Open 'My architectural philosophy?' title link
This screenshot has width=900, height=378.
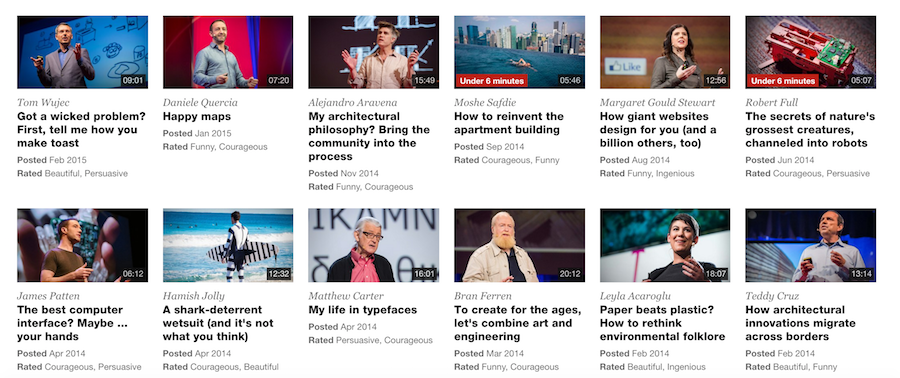coord(369,137)
